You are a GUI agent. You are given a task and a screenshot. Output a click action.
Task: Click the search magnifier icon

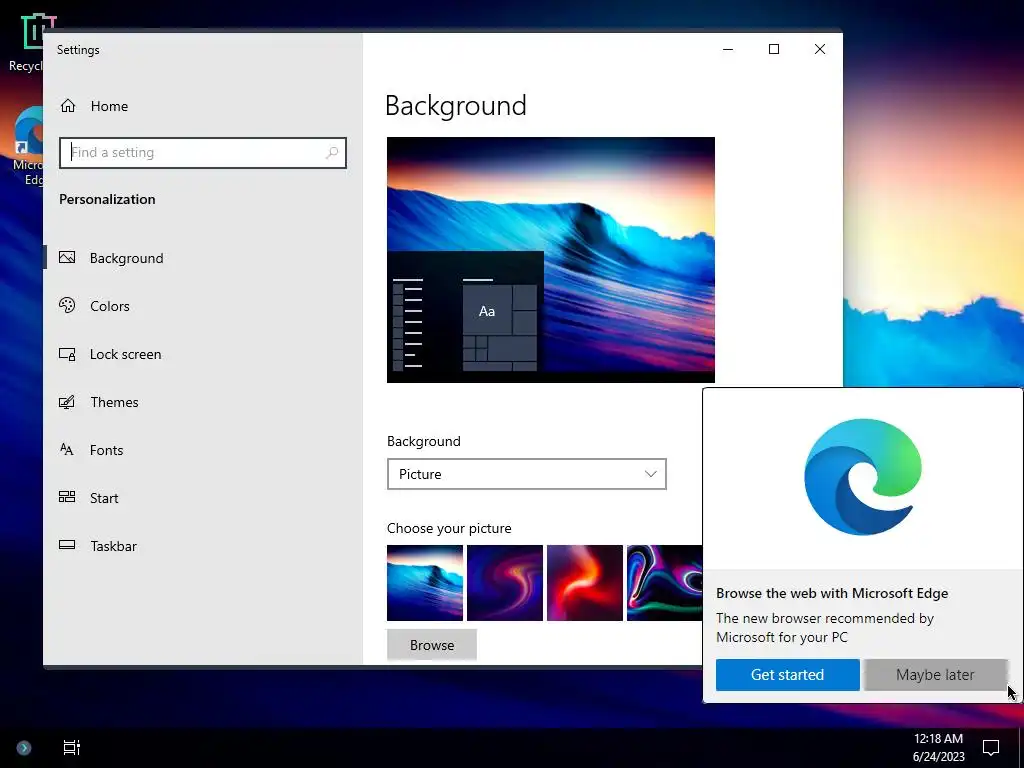point(332,153)
